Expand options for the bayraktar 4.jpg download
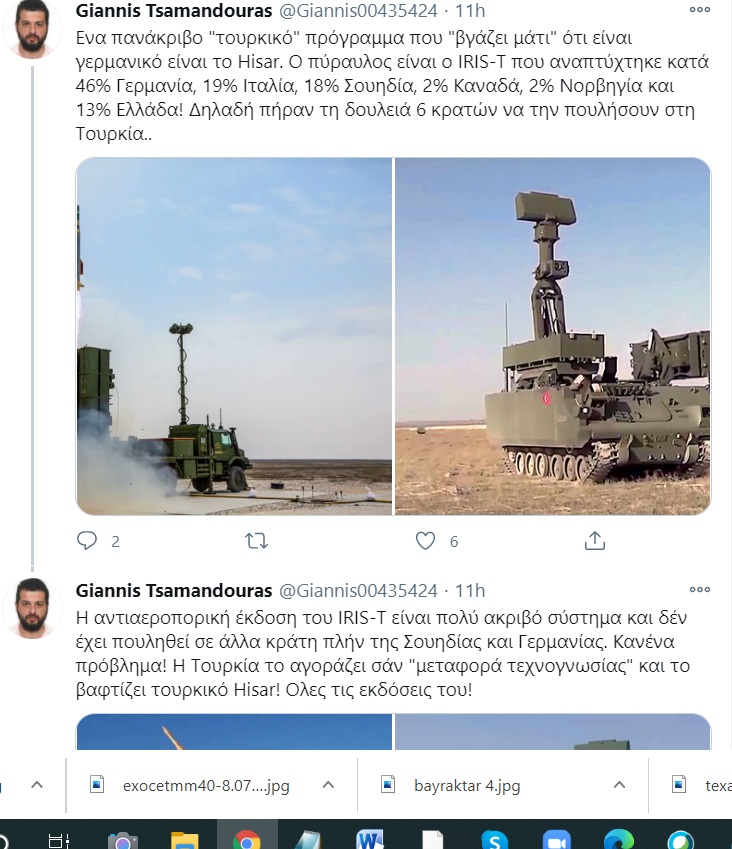Image resolution: width=732 pixels, height=849 pixels. click(x=618, y=785)
